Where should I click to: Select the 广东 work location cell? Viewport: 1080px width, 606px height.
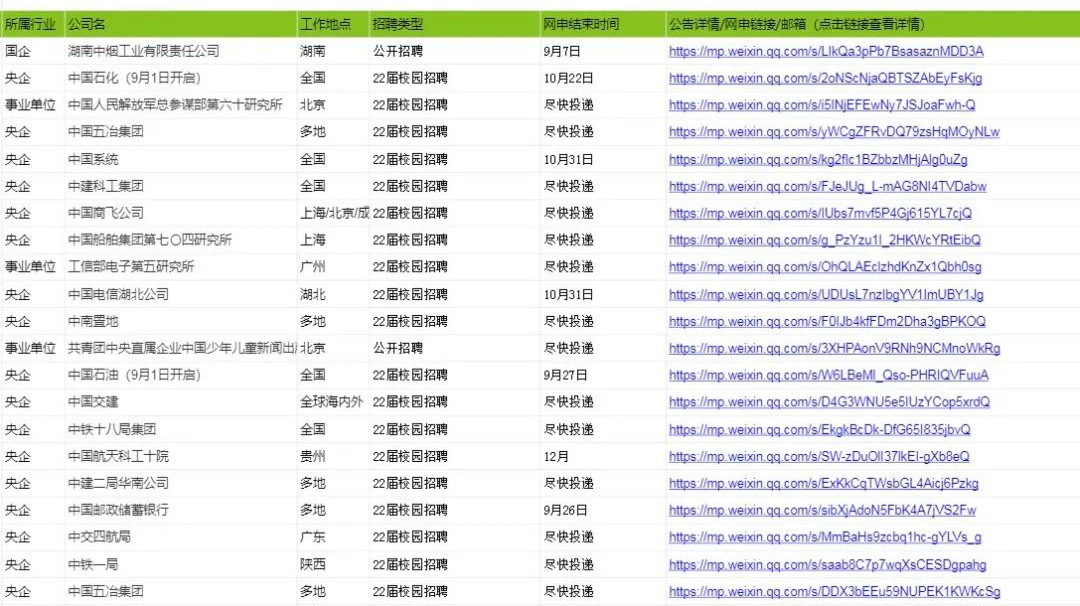pyautogui.click(x=333, y=536)
